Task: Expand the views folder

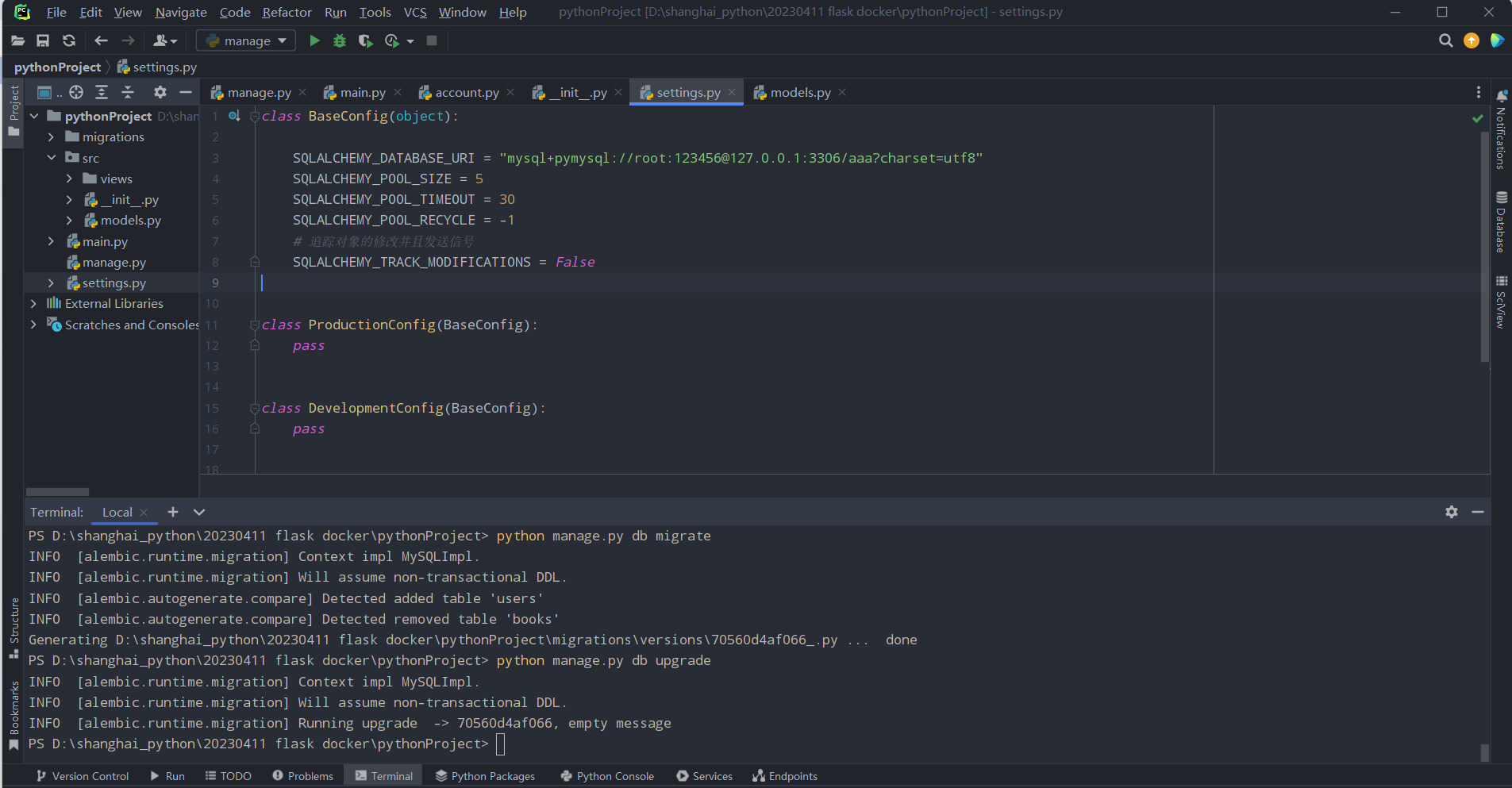Action: pos(69,179)
